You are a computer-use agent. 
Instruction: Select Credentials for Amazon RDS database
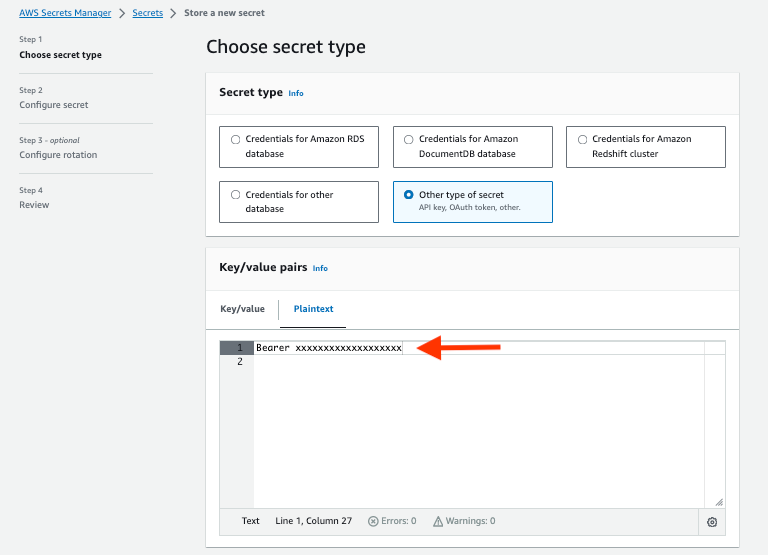pyautogui.click(x=299, y=147)
